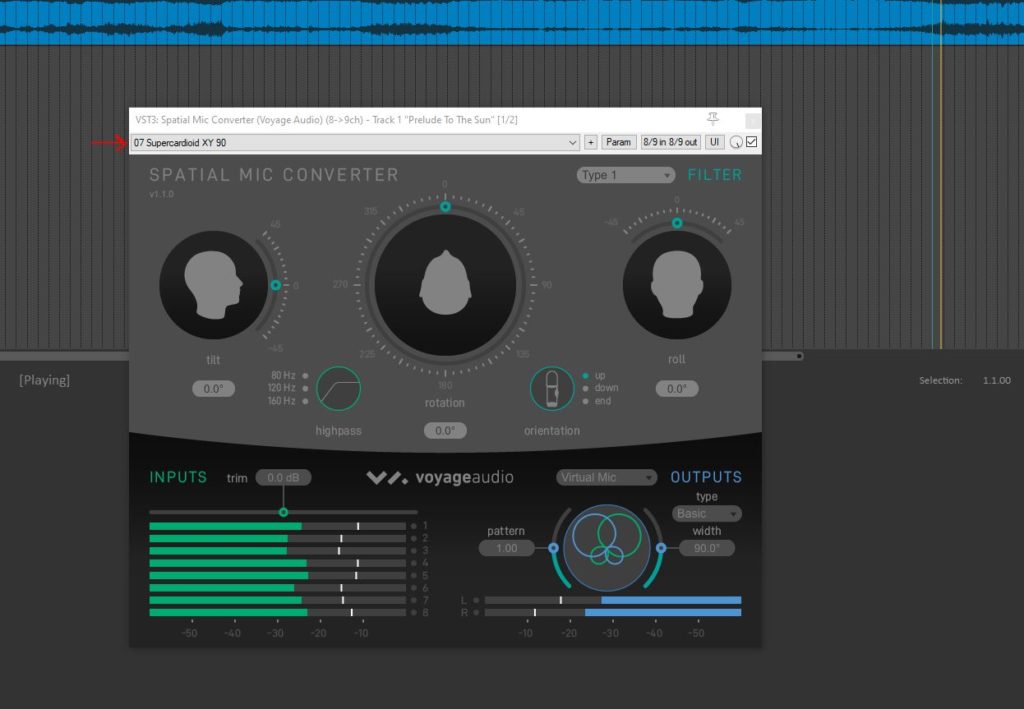Toggle the R output channel dot
The image size is (1024, 709).
coord(476,612)
